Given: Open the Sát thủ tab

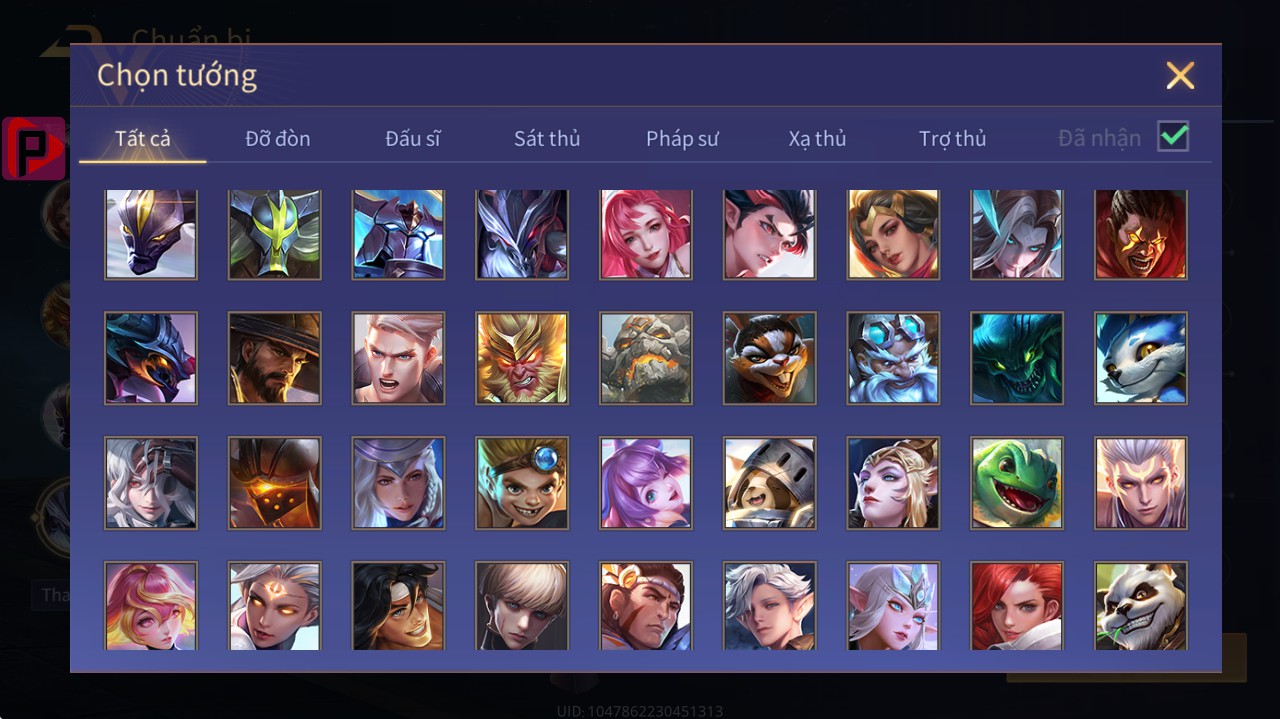Looking at the screenshot, I should 547,139.
